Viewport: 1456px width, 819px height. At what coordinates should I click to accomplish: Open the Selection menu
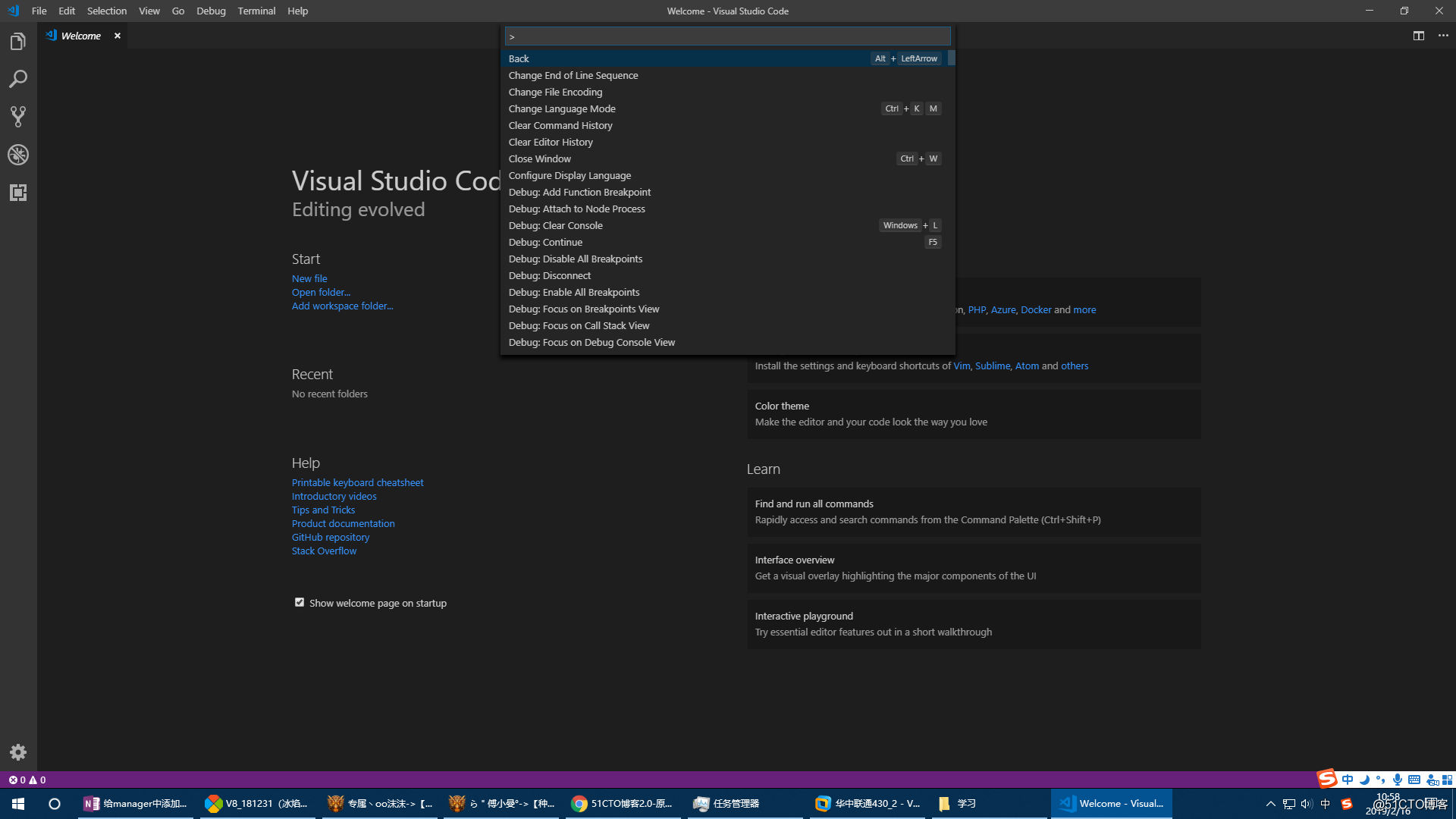(107, 11)
